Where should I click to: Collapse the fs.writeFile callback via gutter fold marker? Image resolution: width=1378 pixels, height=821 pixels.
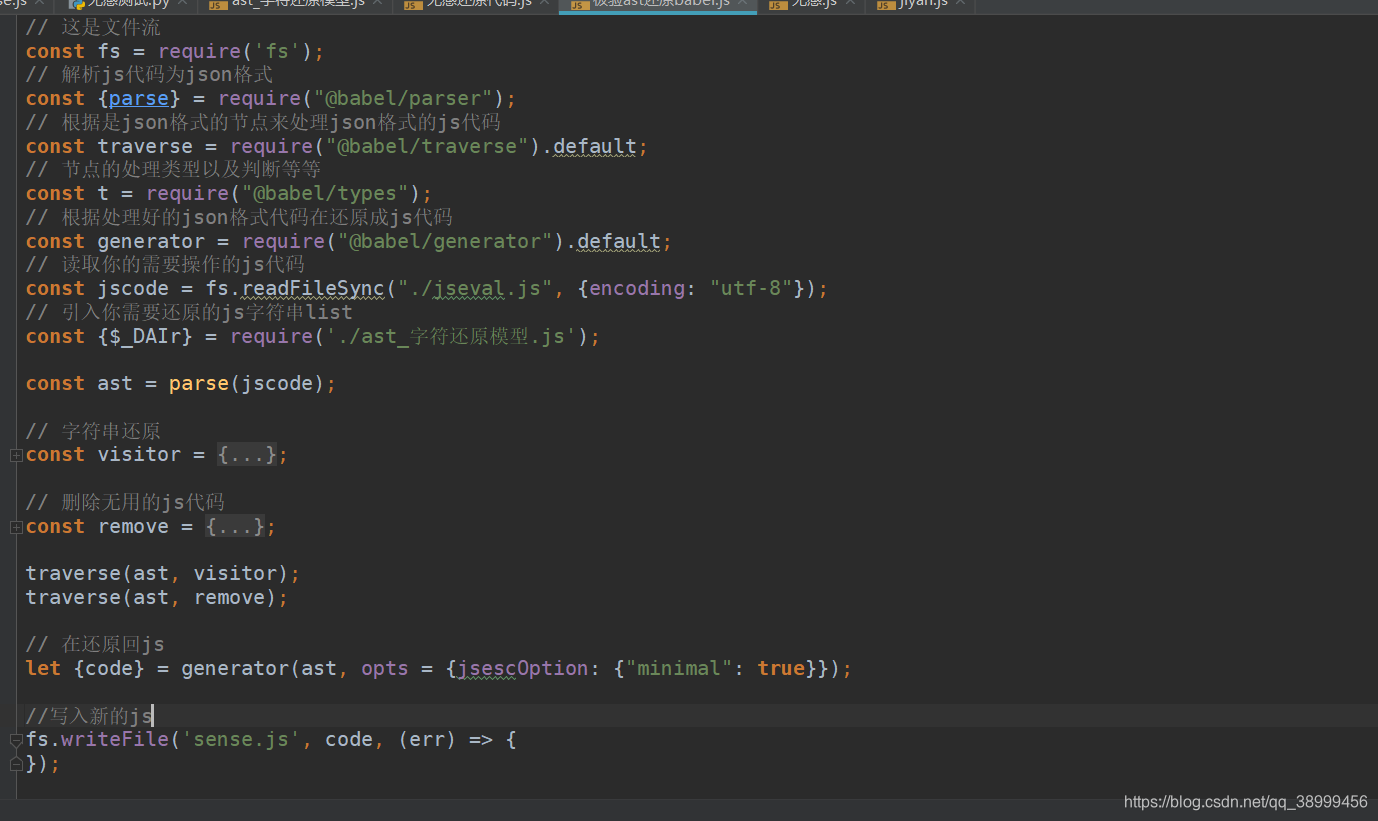pos(16,741)
